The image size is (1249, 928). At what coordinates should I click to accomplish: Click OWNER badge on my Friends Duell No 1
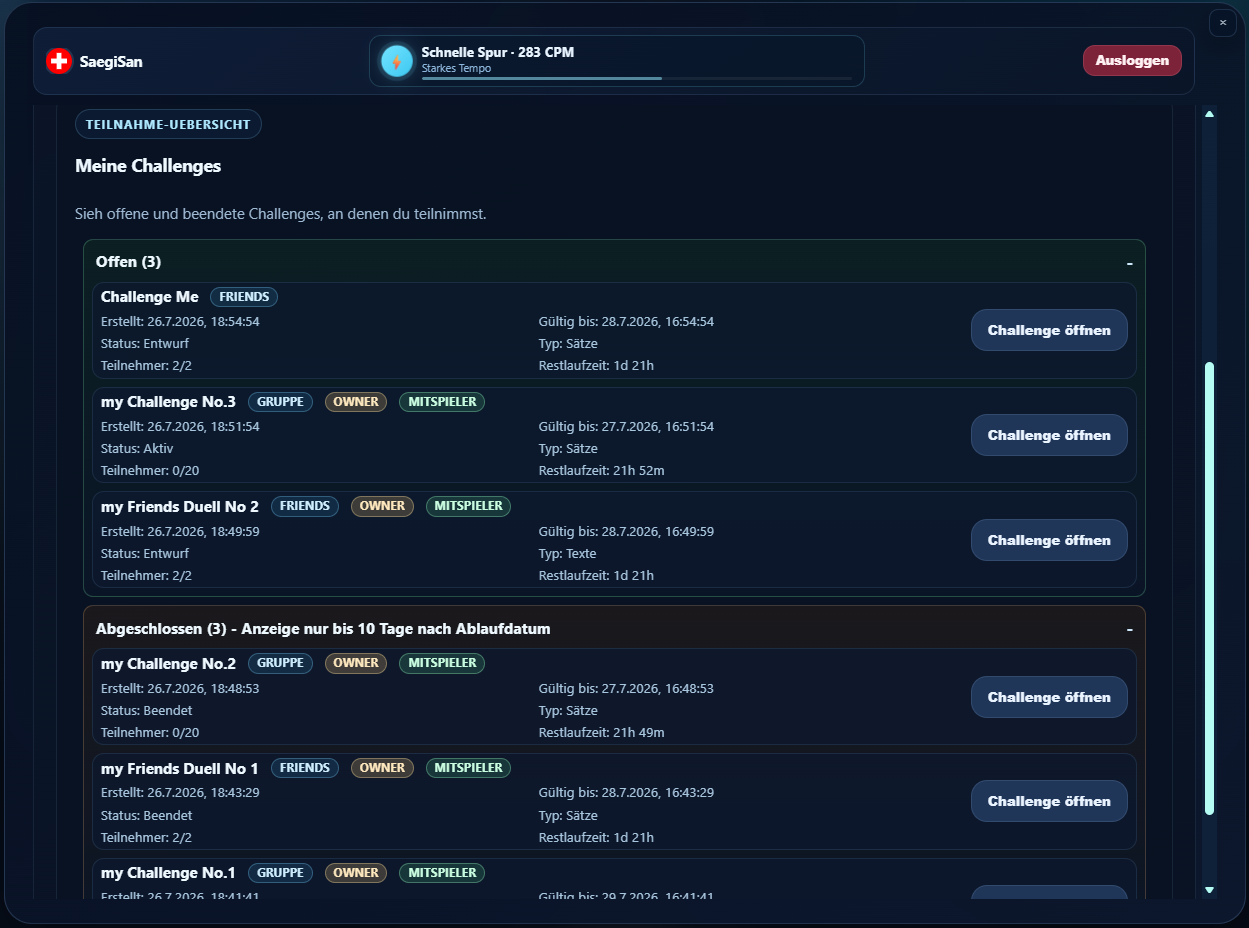382,768
